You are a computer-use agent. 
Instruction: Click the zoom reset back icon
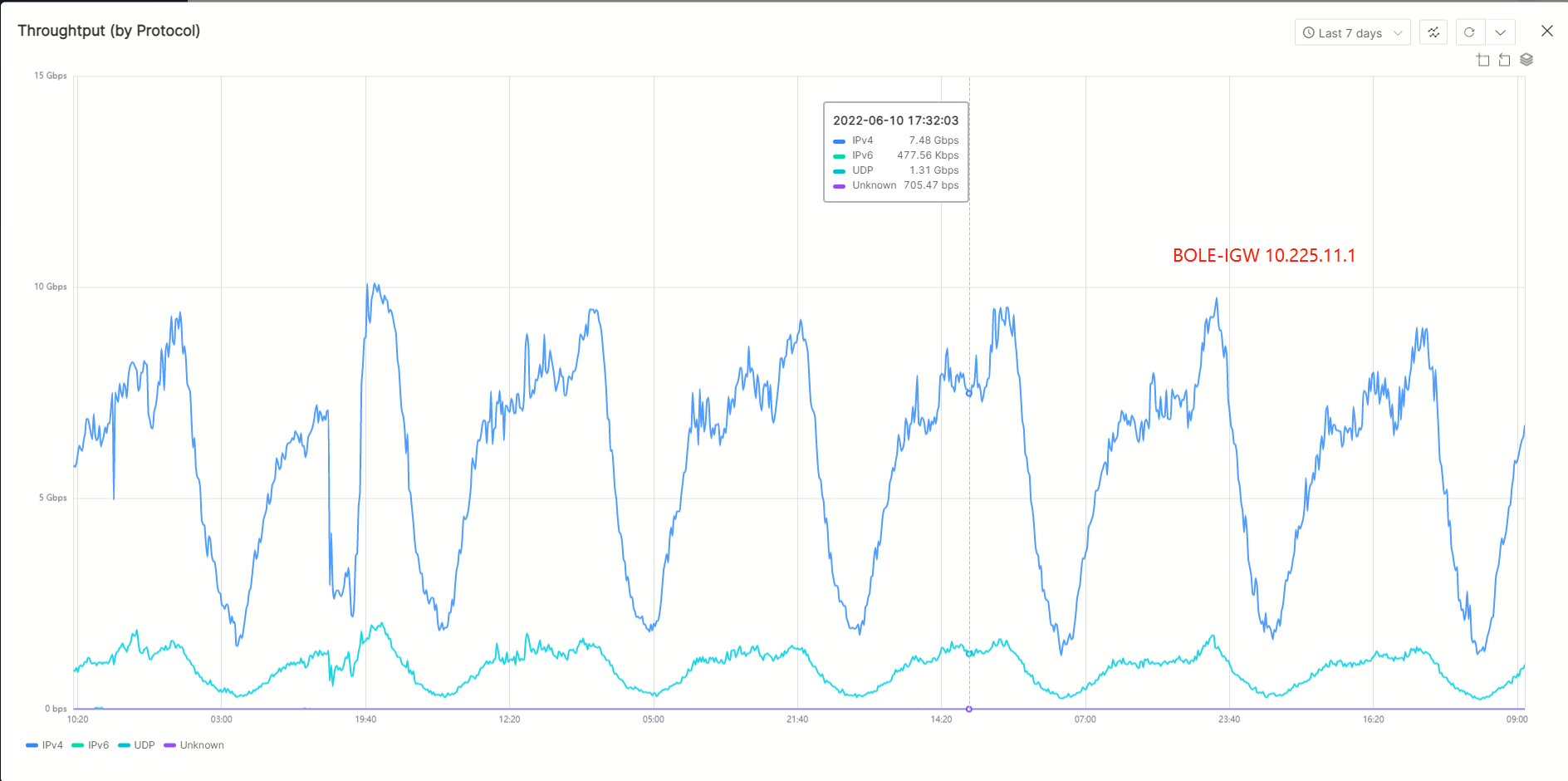[1504, 60]
